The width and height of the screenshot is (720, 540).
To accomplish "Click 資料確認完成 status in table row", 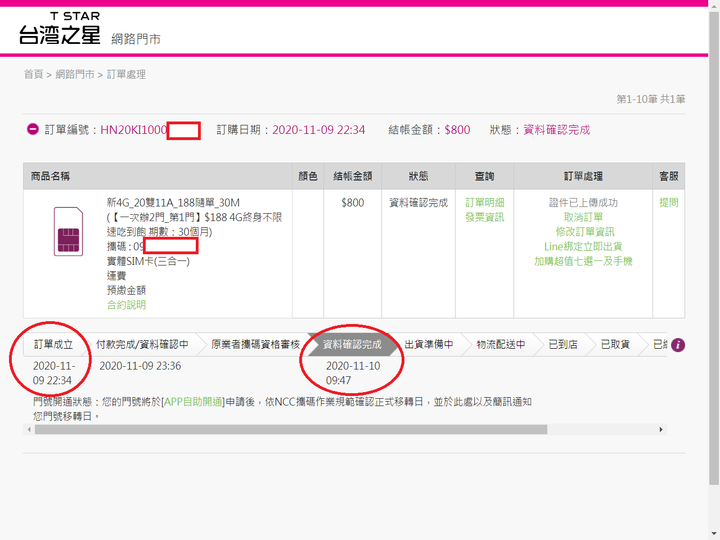I will [x=418, y=202].
